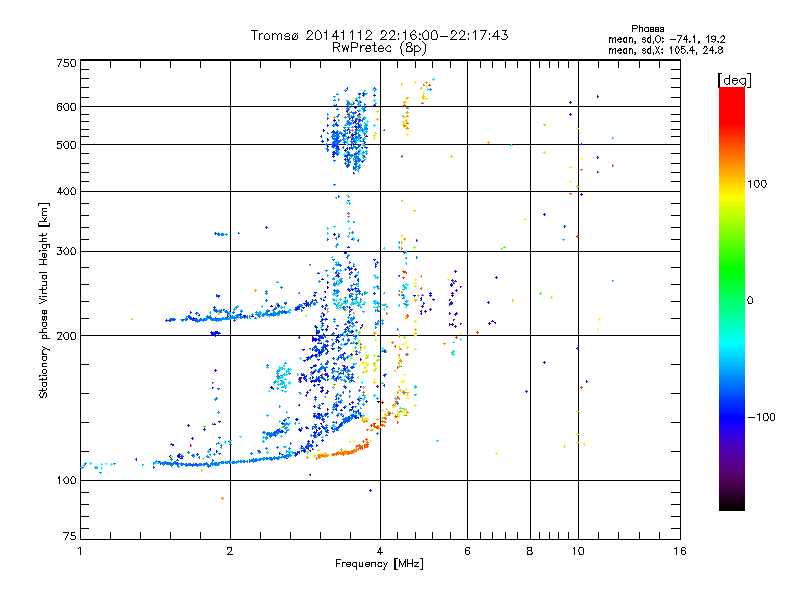Viewport: 800px width, 600px height.
Task: Click the frequency tick label '4'
Action: pyautogui.click(x=380, y=551)
